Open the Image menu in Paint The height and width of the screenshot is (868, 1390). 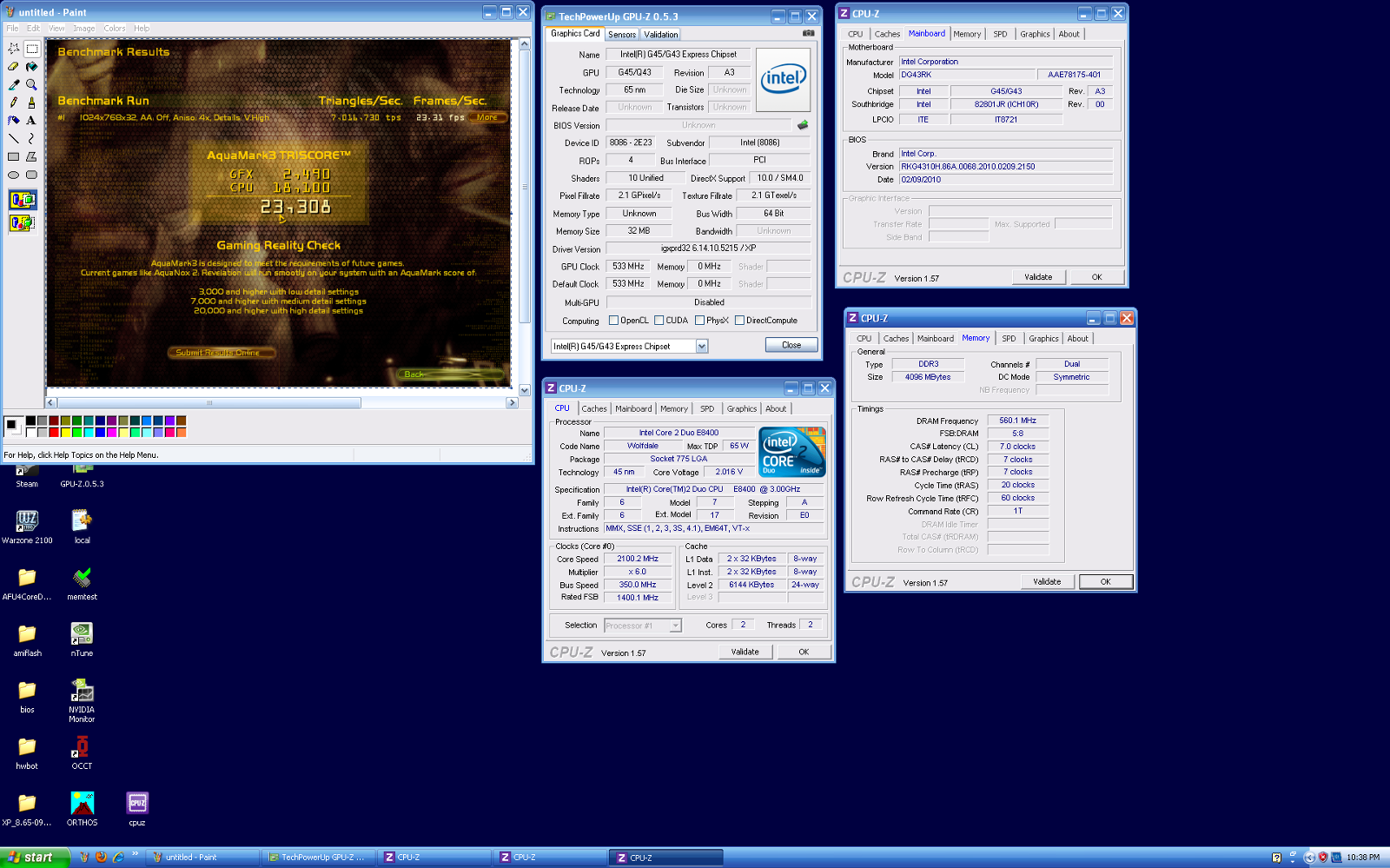84,29
